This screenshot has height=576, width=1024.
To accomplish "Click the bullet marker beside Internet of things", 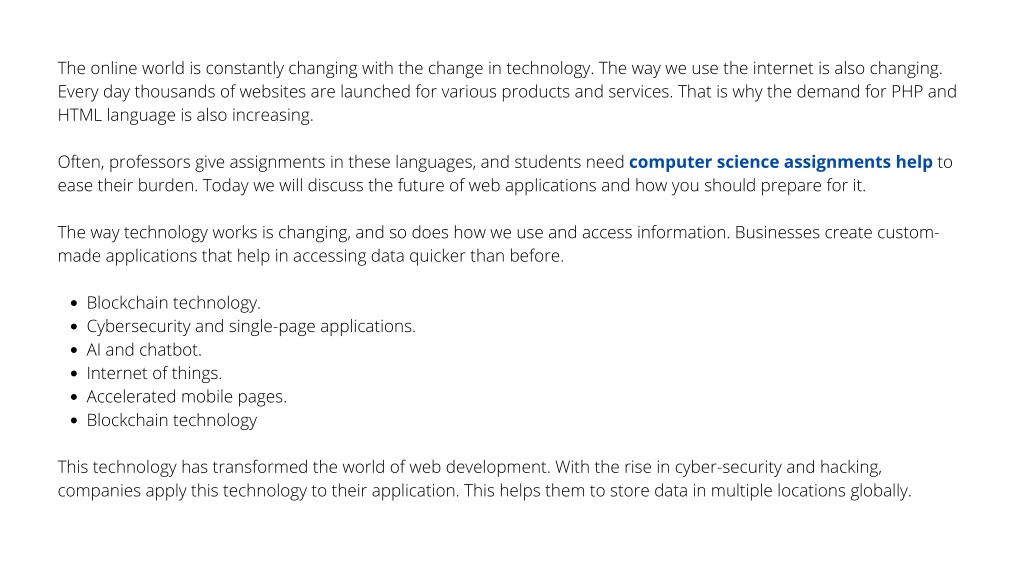I will [74, 374].
